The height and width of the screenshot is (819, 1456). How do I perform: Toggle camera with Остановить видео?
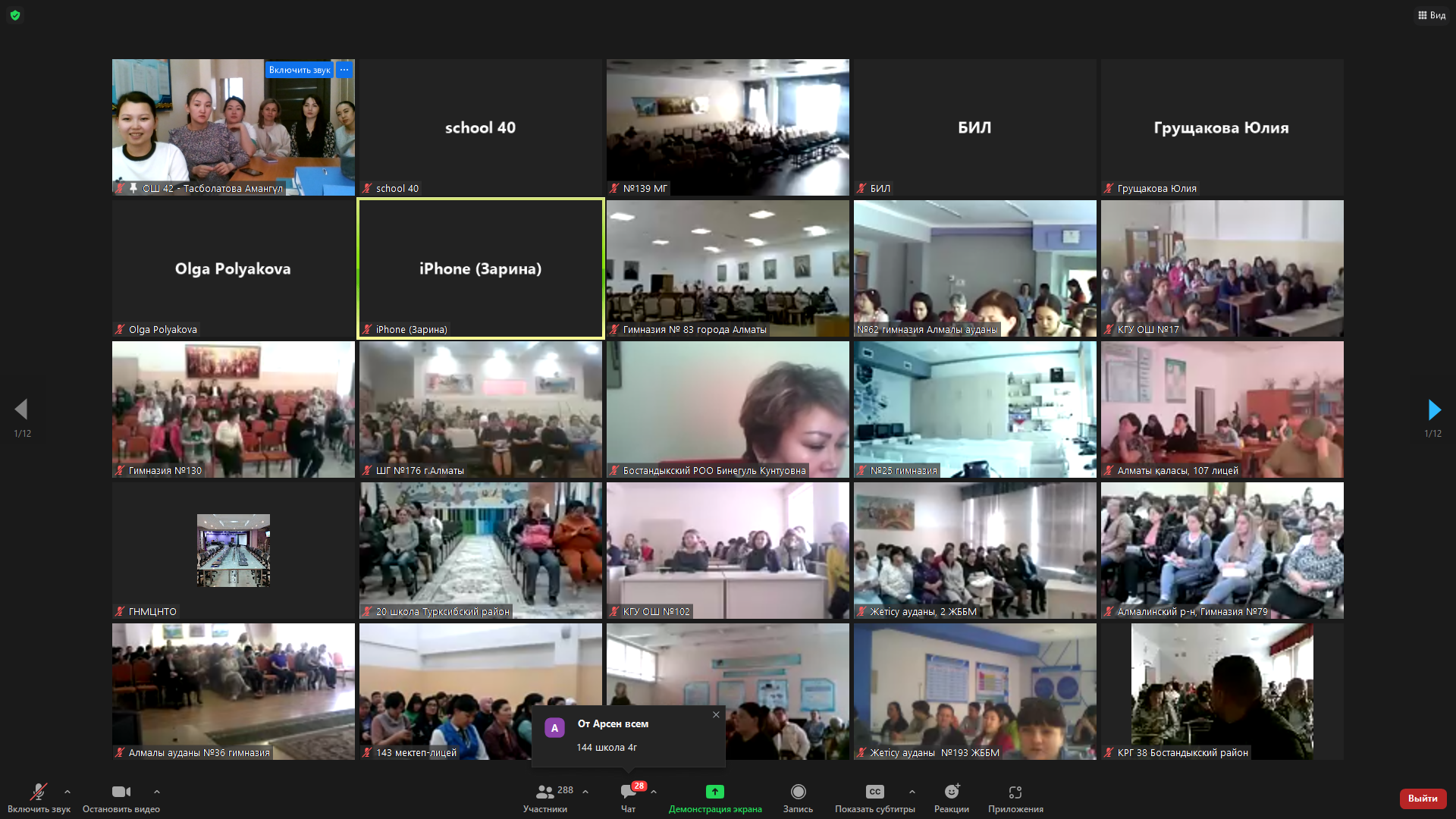pos(121,792)
